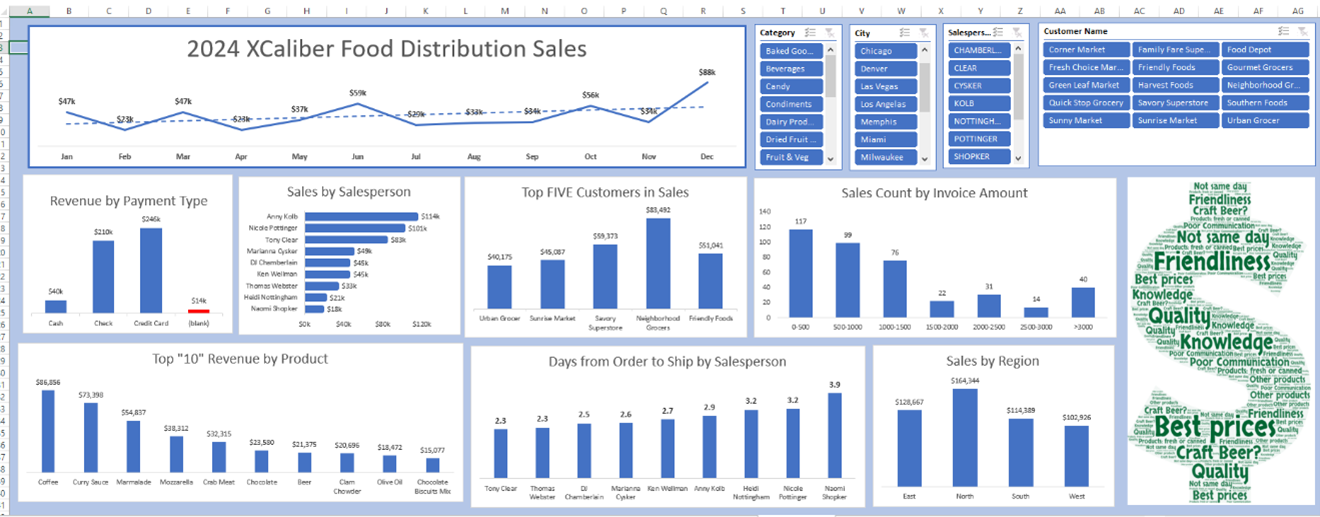Enable multi-select in Customer Name slicer
The image size is (1320, 517).
coord(1285,32)
